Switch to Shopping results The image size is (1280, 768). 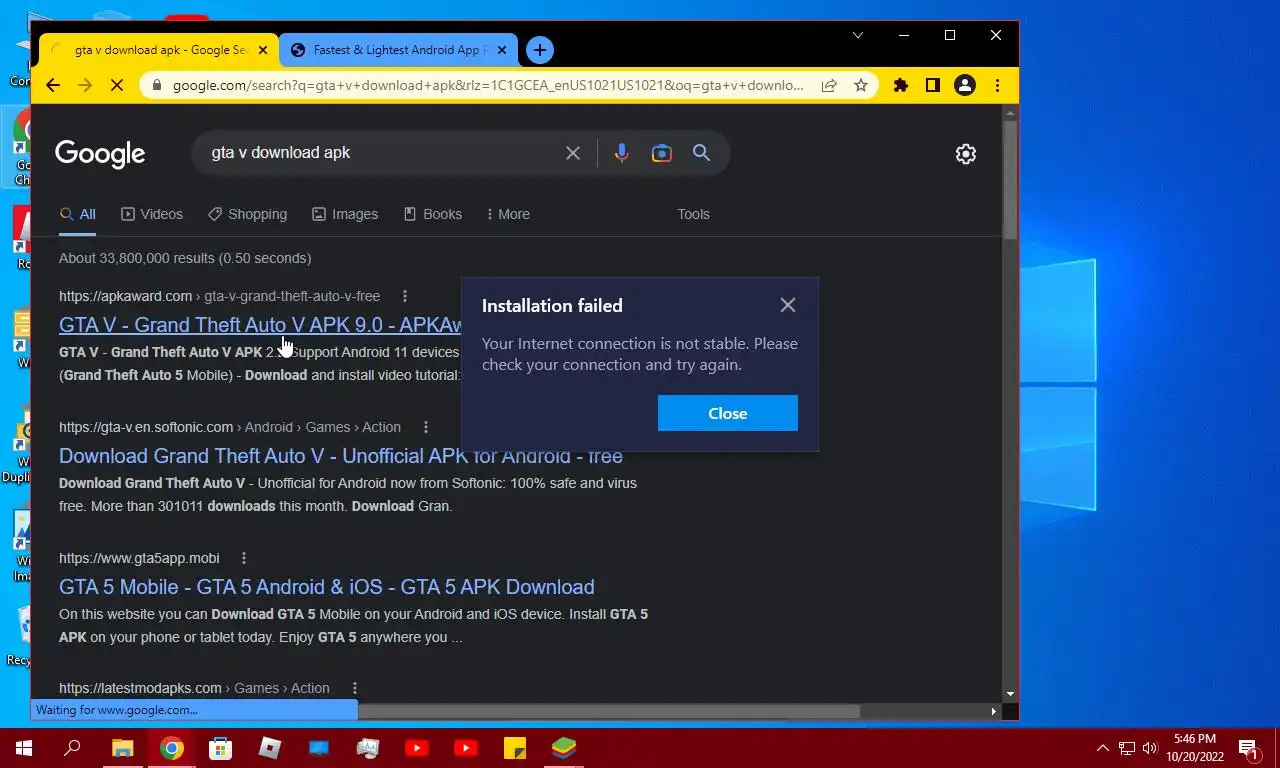tap(247, 214)
